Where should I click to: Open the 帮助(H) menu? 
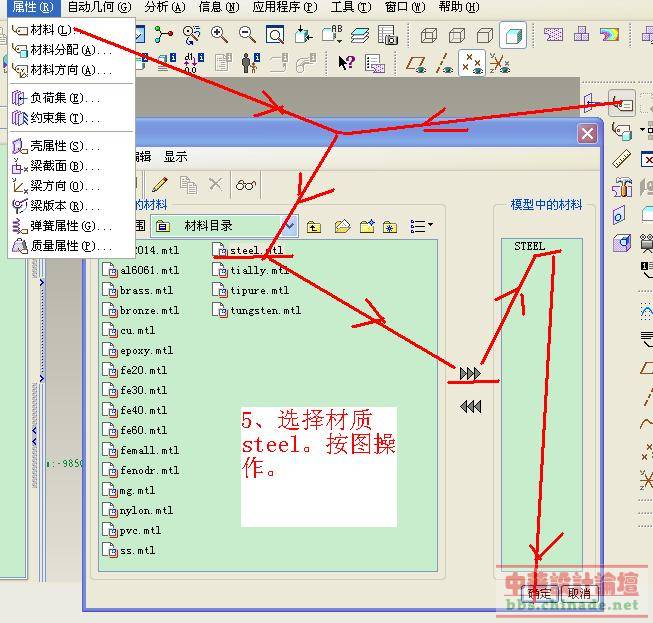[459, 7]
